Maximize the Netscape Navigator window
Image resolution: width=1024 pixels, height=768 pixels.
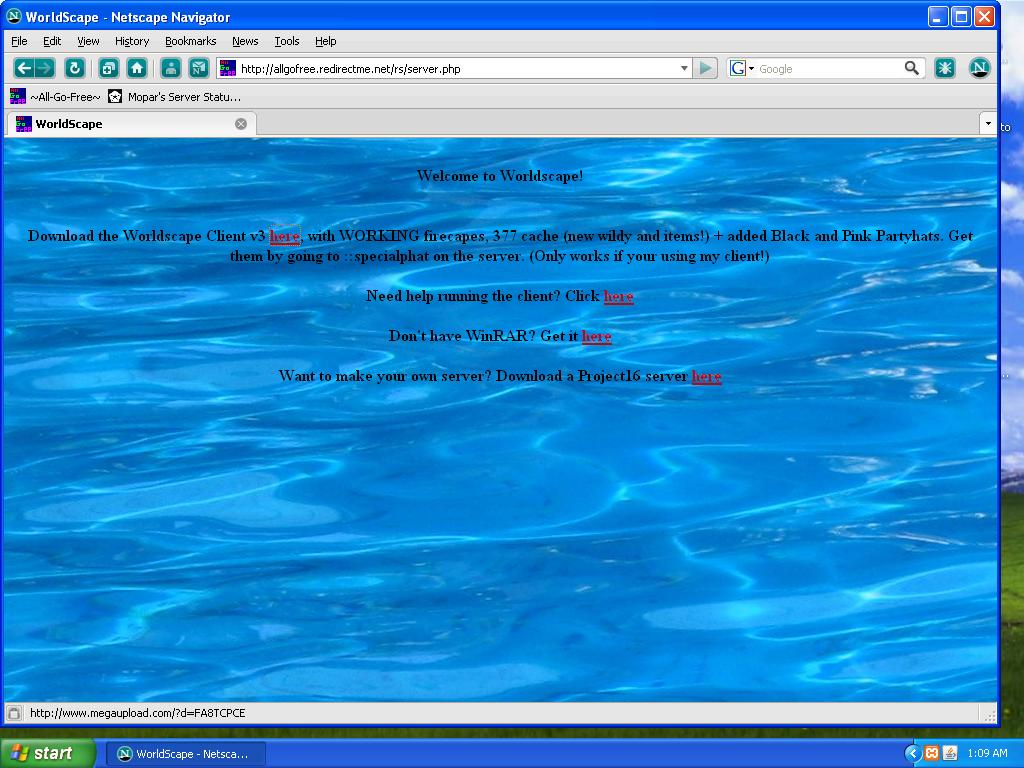point(961,16)
